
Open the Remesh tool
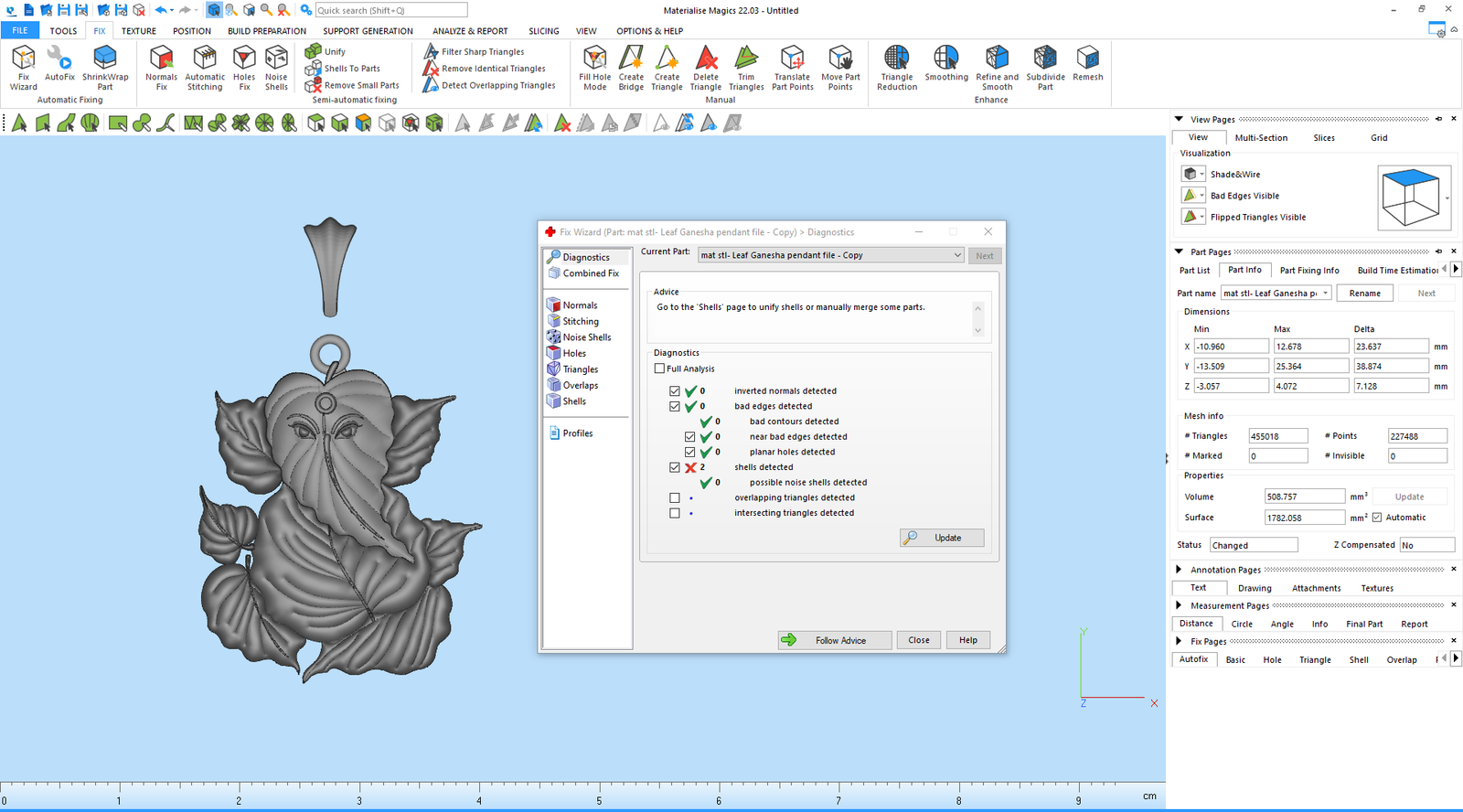tap(1088, 64)
